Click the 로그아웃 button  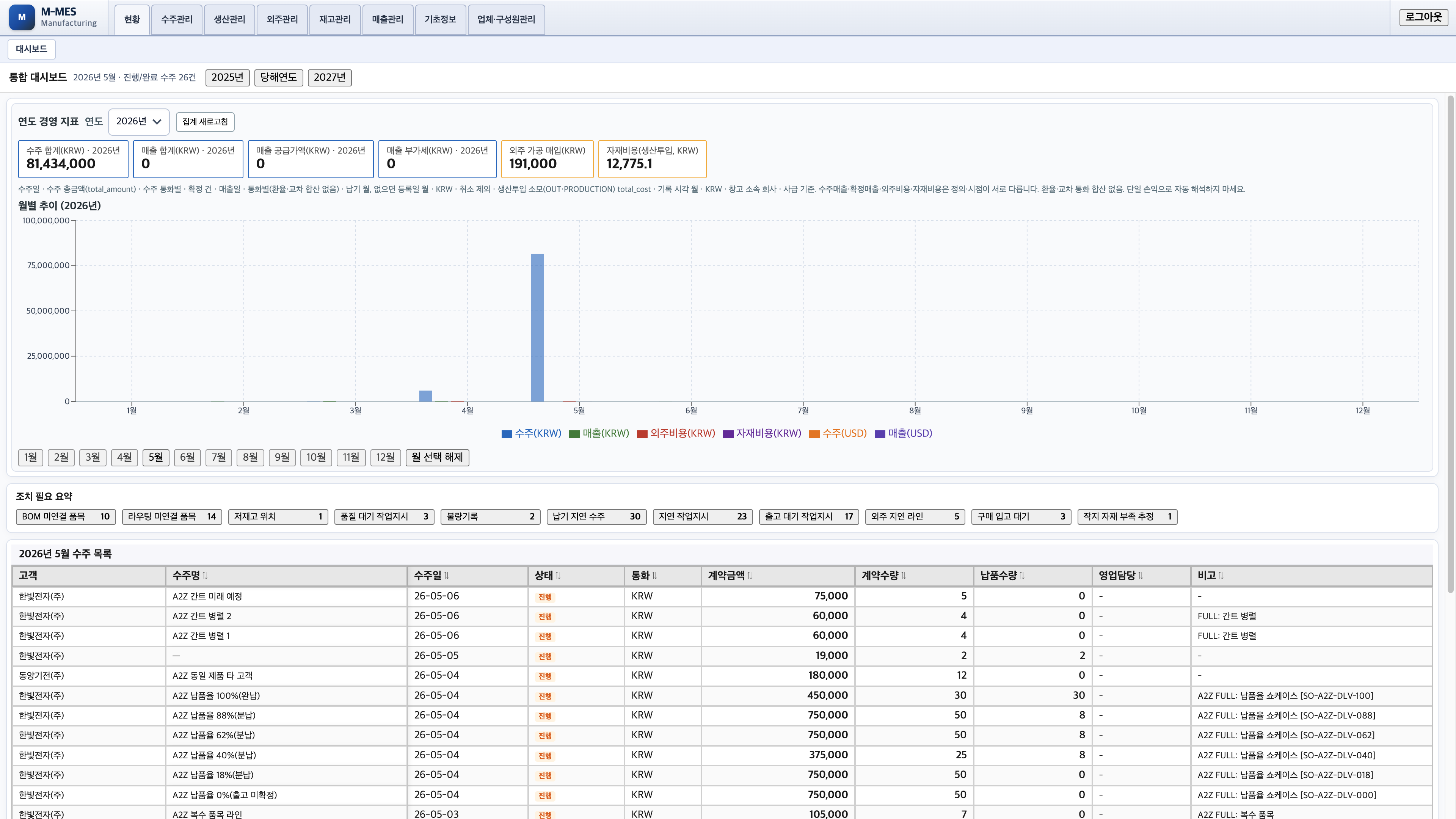tap(1423, 17)
